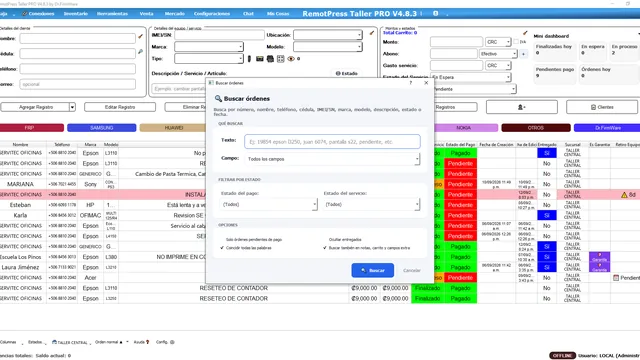Viewport: 640px width, 360px height.
Task: Cancel the Buscar órdenes dialog
Action: 411,270
